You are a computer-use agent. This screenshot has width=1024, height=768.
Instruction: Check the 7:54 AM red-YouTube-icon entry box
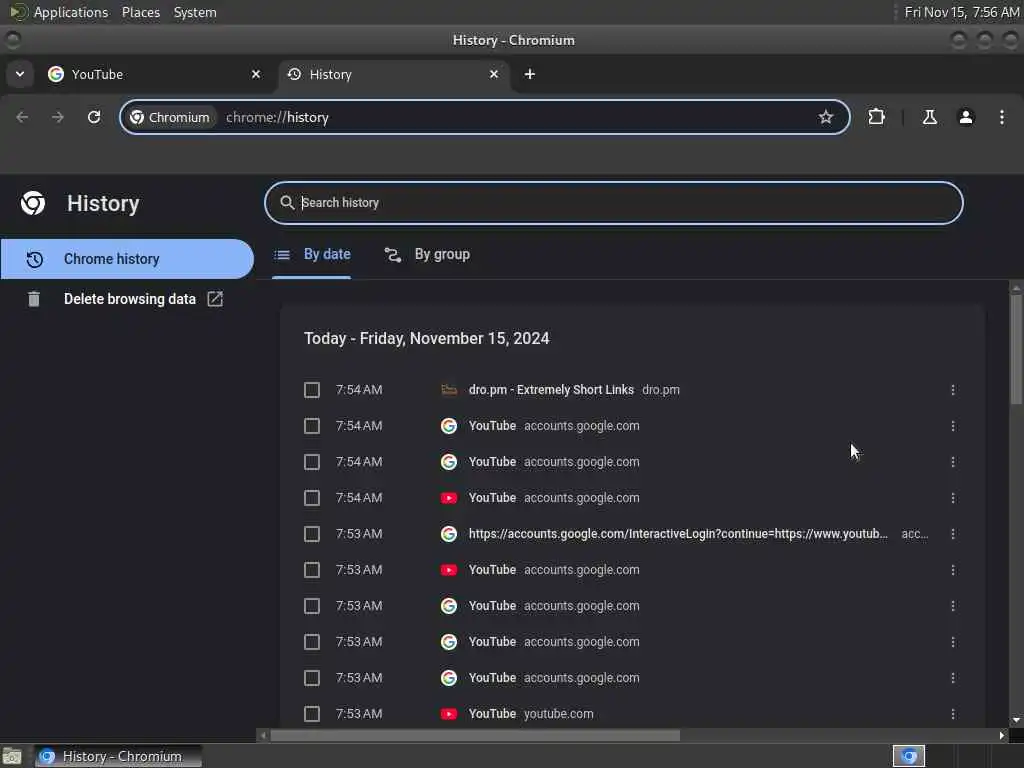pyautogui.click(x=312, y=498)
